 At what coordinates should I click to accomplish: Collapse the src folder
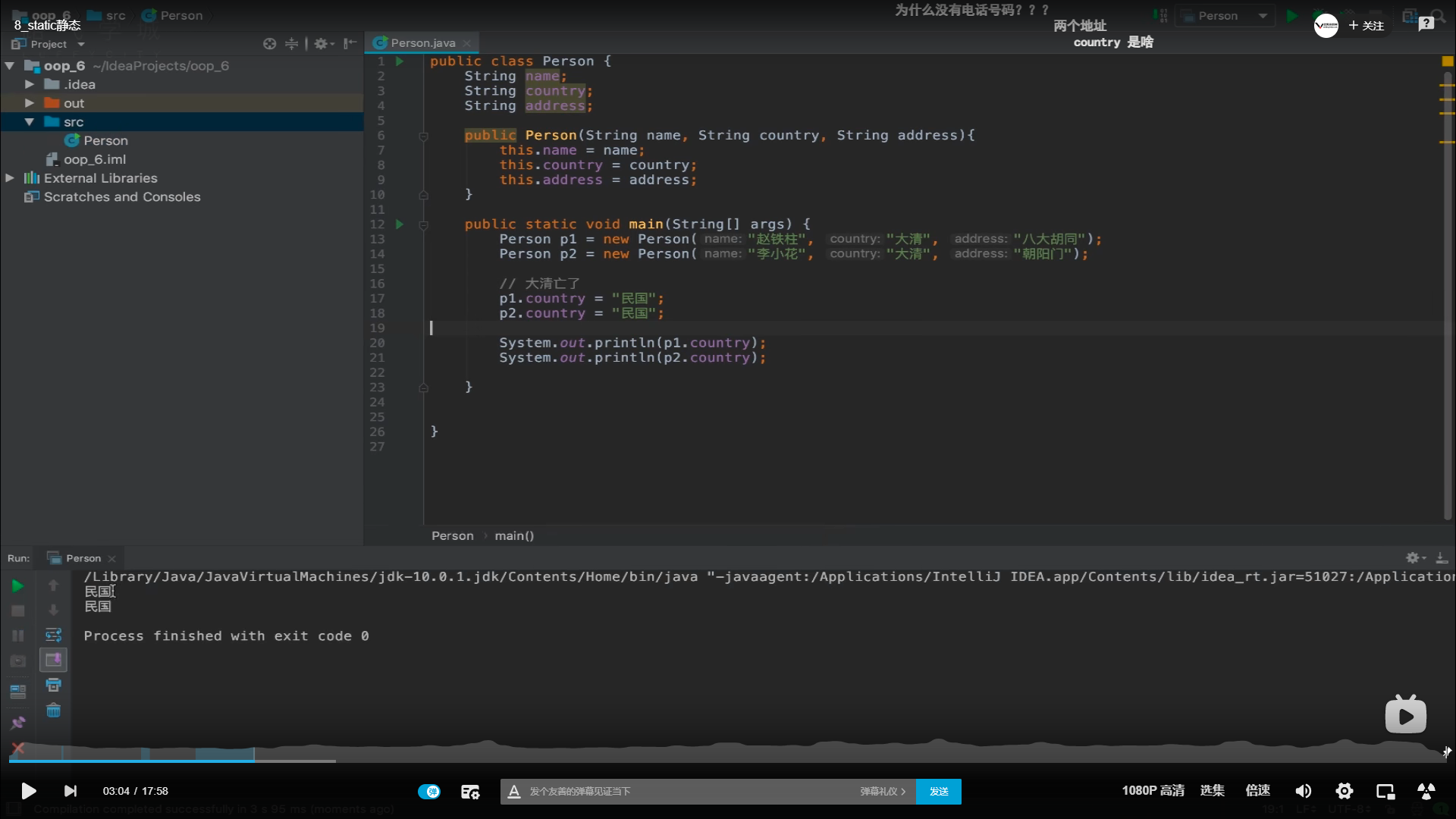[x=30, y=121]
